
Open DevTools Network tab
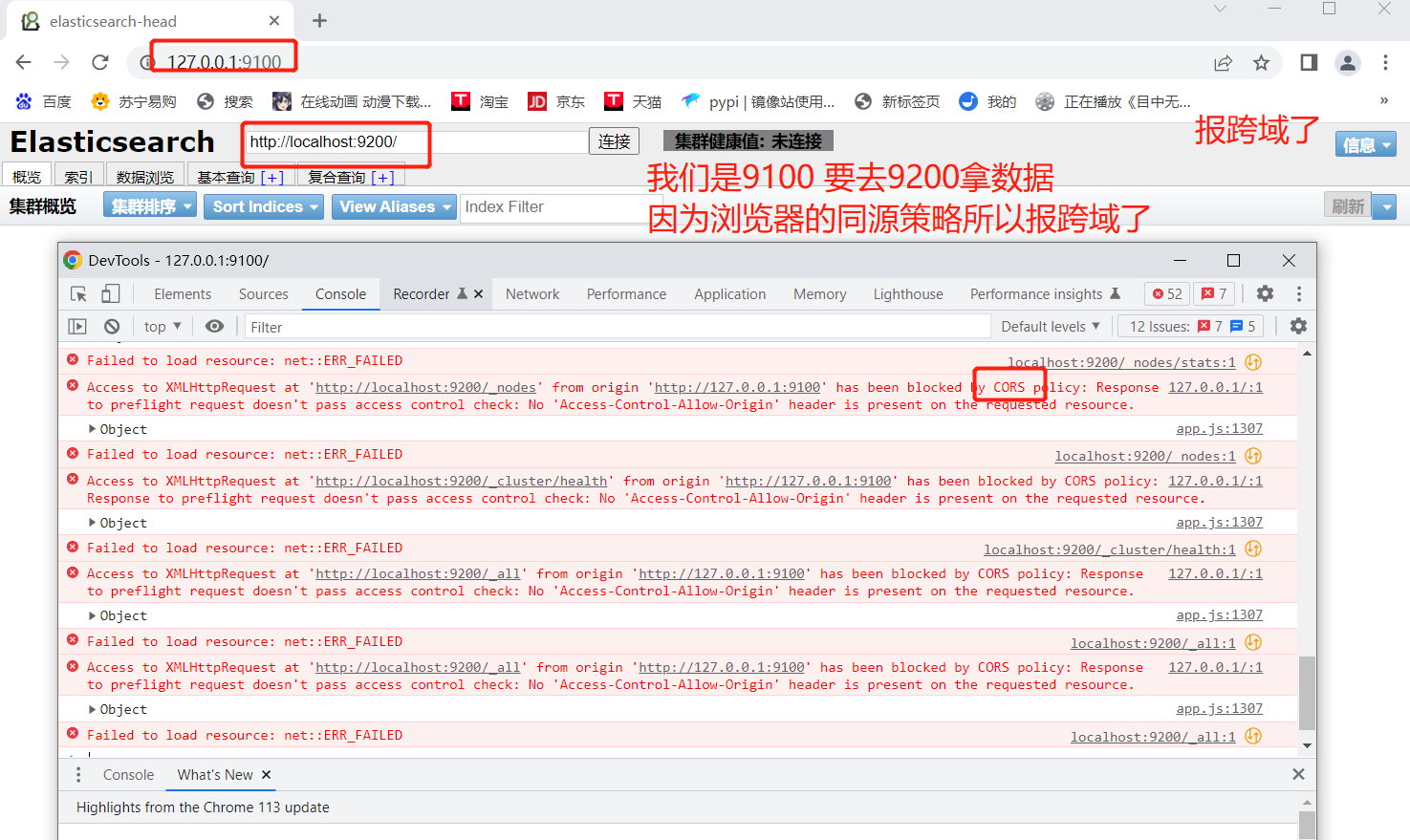click(532, 294)
